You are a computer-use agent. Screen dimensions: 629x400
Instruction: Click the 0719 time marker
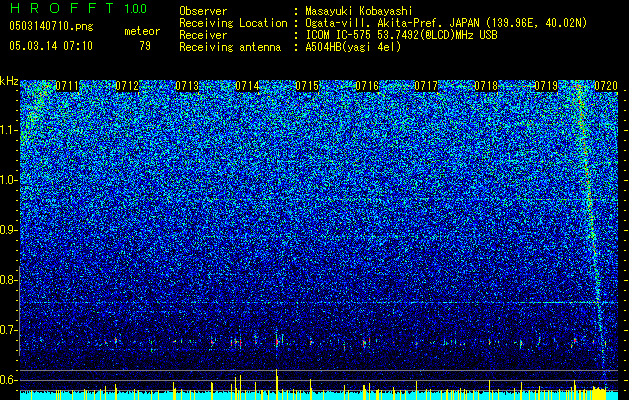pos(546,86)
